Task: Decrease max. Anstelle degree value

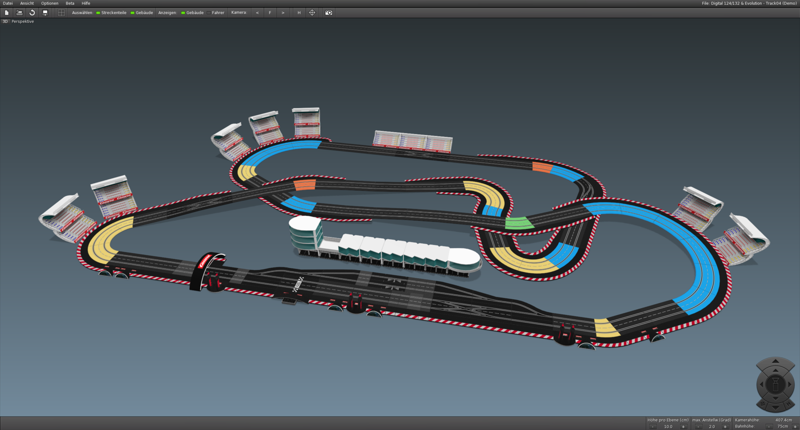Action: [698, 427]
